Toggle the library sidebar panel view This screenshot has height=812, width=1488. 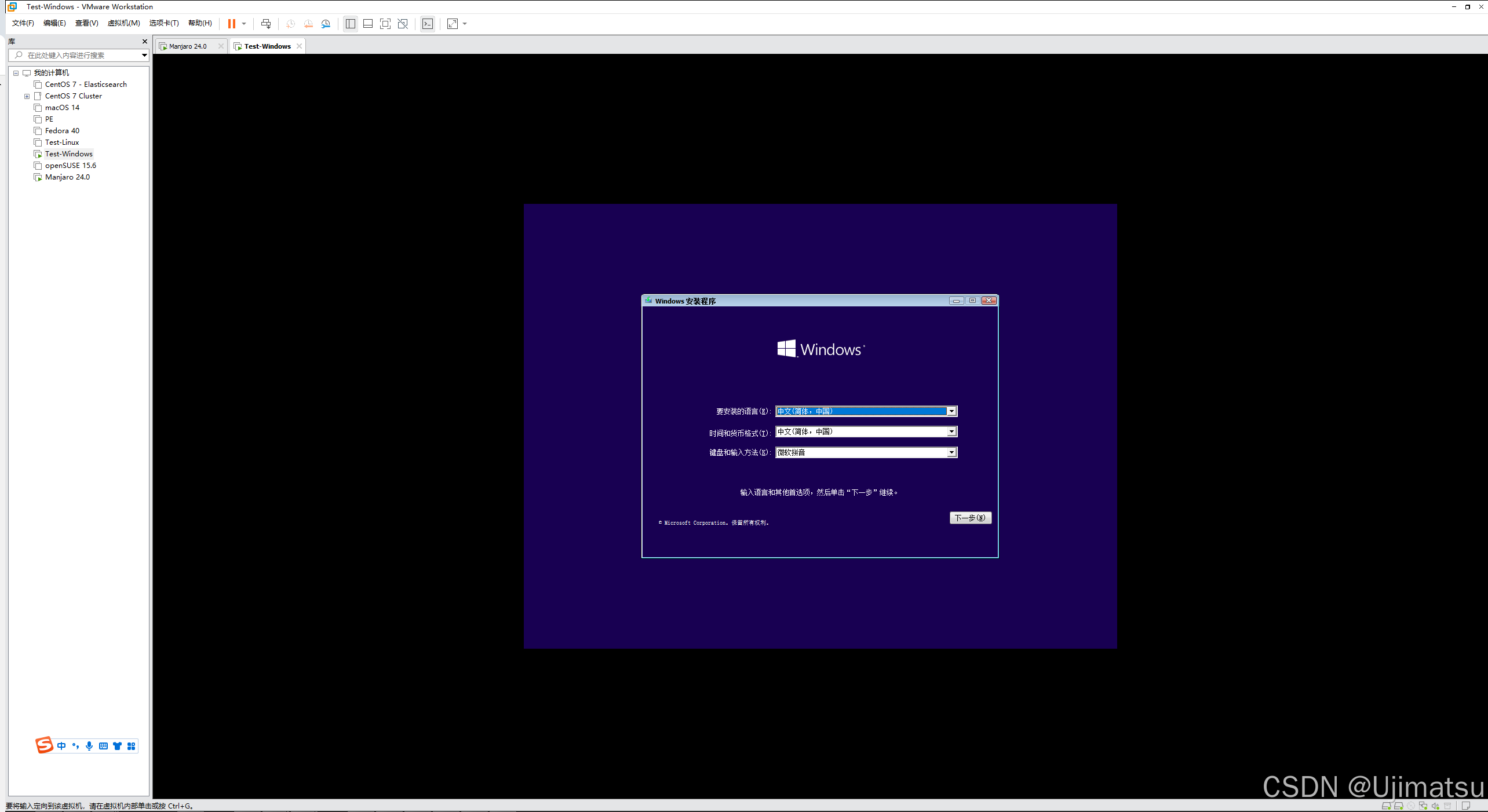click(351, 24)
